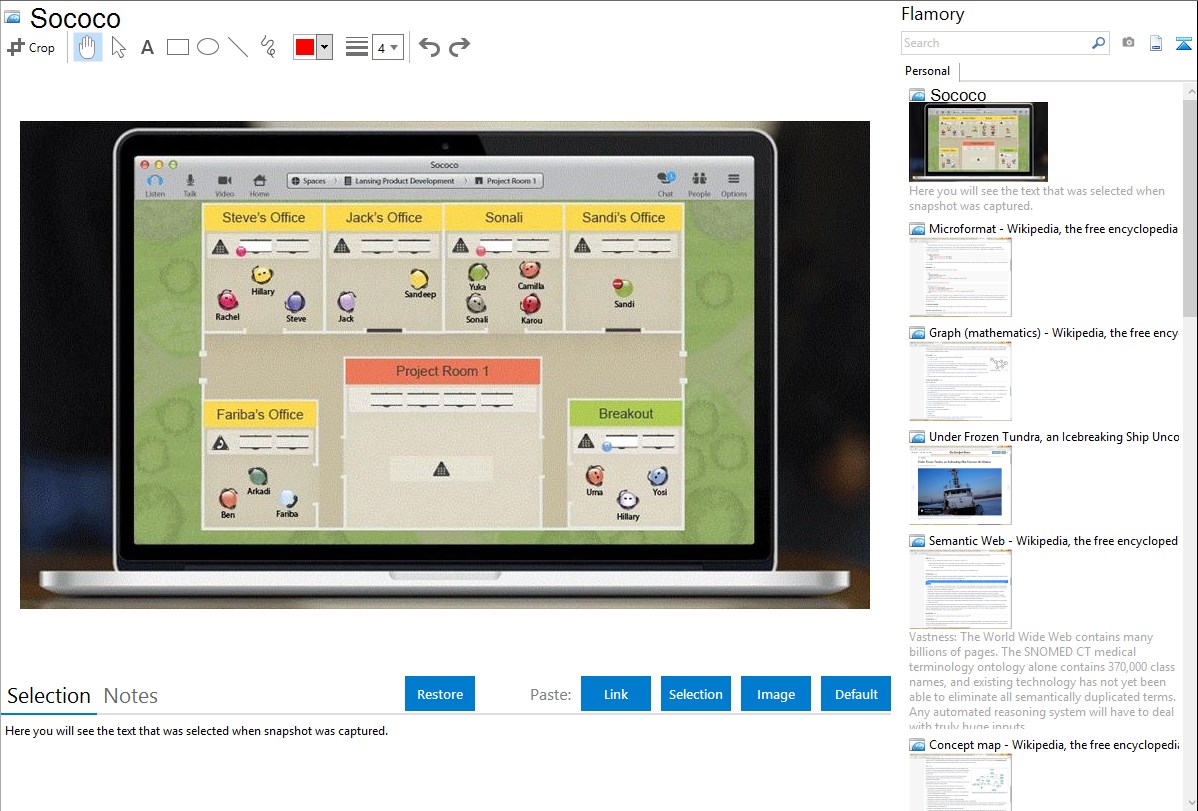
Task: Switch to the Notes tab
Action: 131,696
